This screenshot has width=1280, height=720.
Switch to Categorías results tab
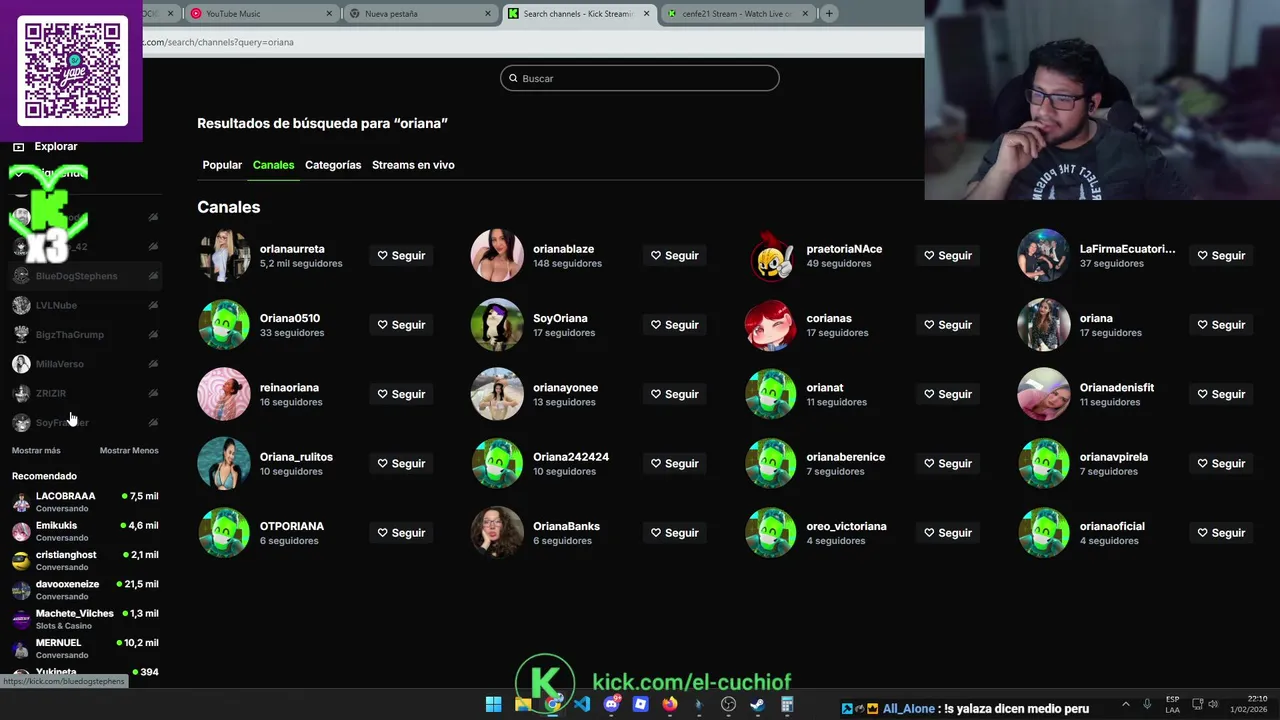coord(333,165)
